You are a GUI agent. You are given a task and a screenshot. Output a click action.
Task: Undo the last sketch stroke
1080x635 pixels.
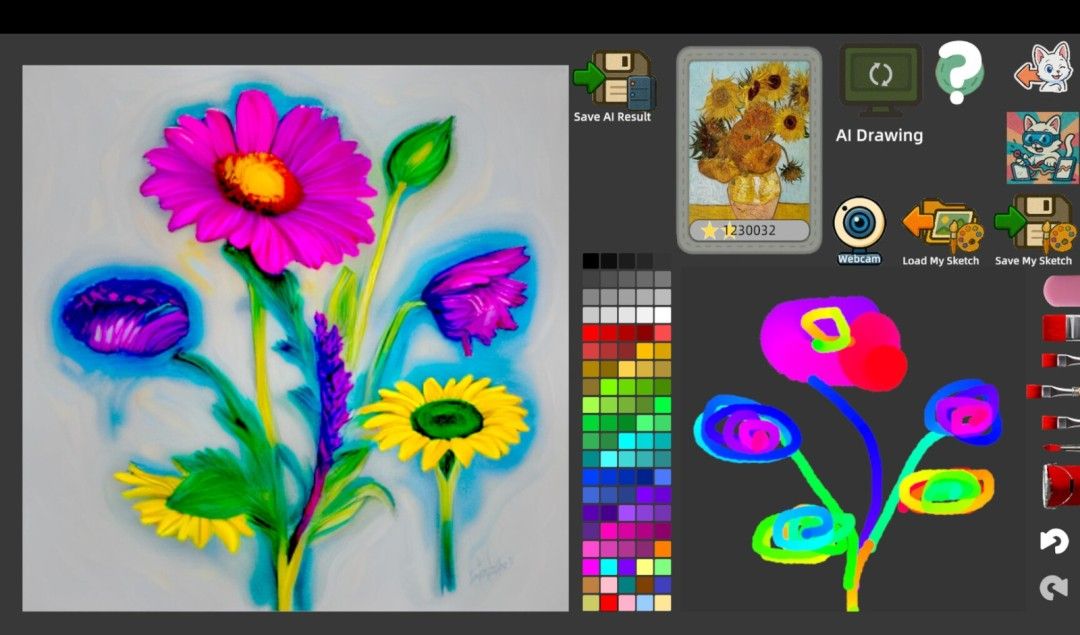[x=1054, y=541]
